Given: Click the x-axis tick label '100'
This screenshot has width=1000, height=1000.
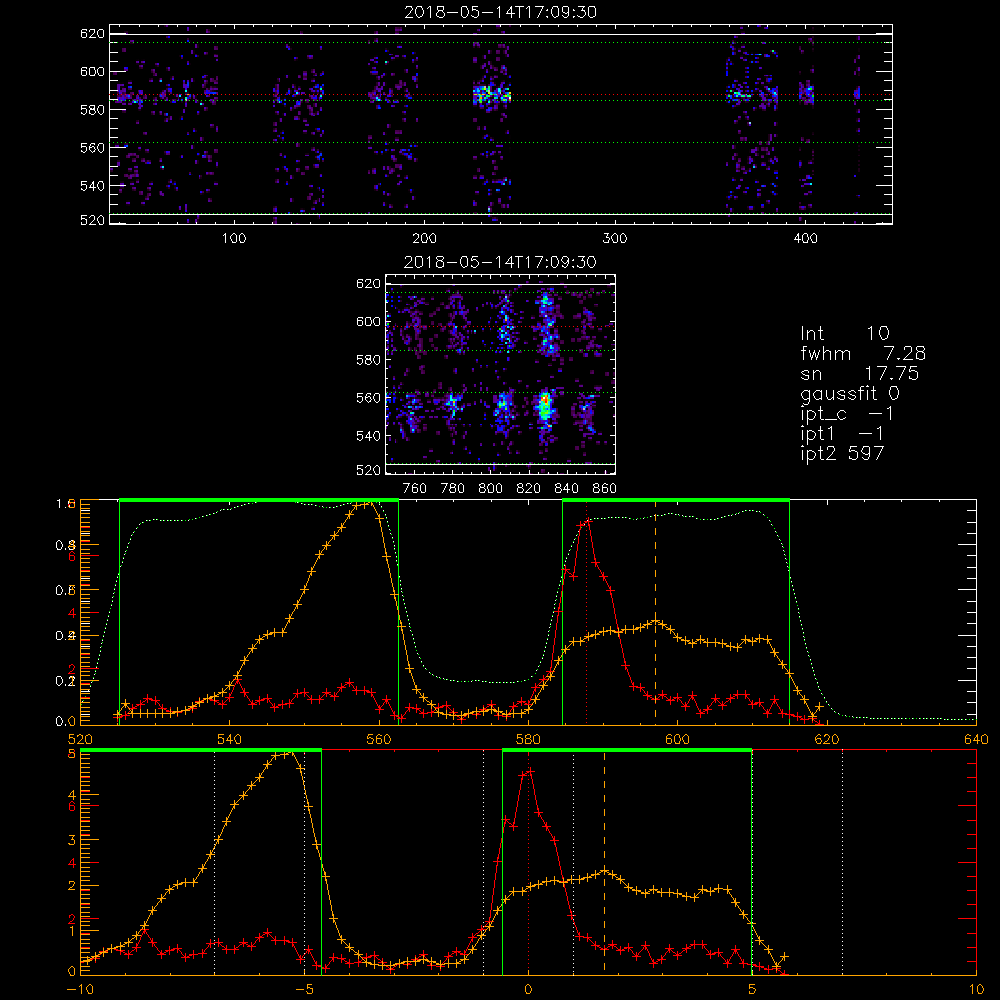Looking at the screenshot, I should coord(234,239).
